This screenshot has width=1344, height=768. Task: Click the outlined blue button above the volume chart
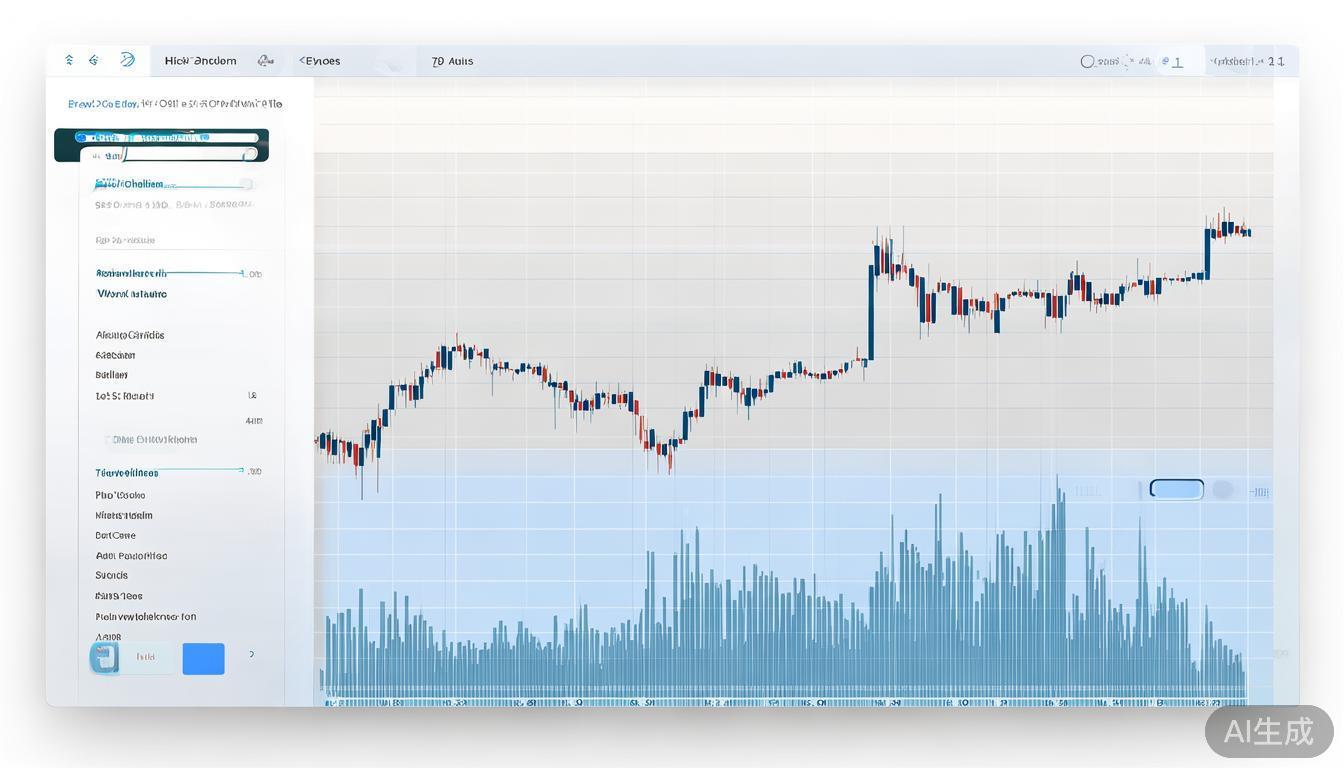pyautogui.click(x=1176, y=489)
